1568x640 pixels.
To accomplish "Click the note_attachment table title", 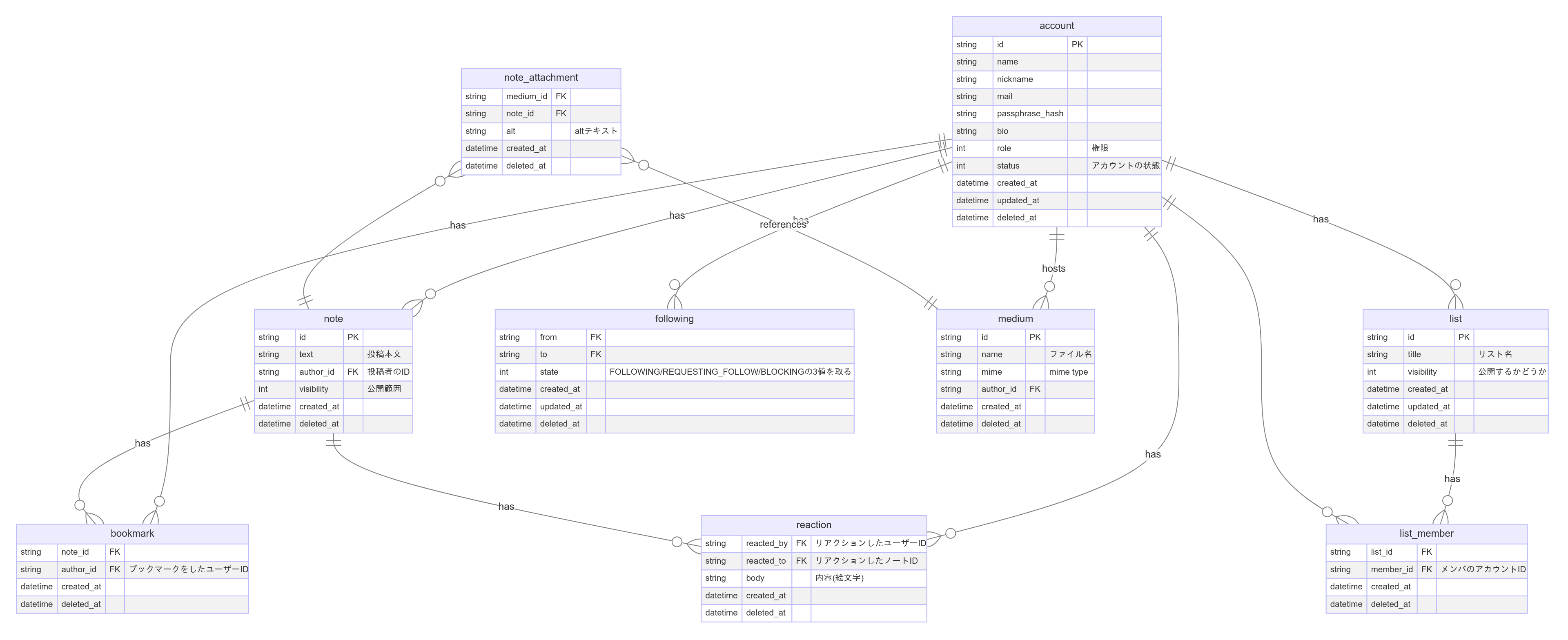I will coord(541,77).
